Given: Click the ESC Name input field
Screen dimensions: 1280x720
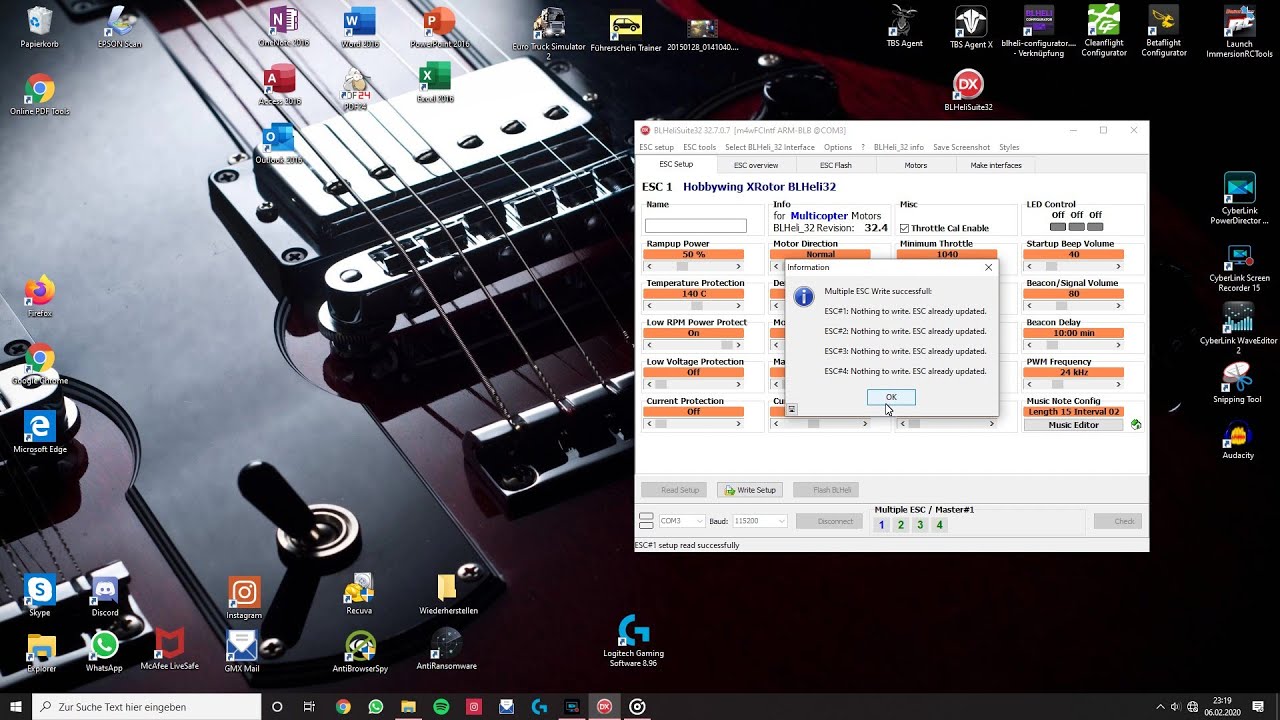Looking at the screenshot, I should [x=696, y=226].
